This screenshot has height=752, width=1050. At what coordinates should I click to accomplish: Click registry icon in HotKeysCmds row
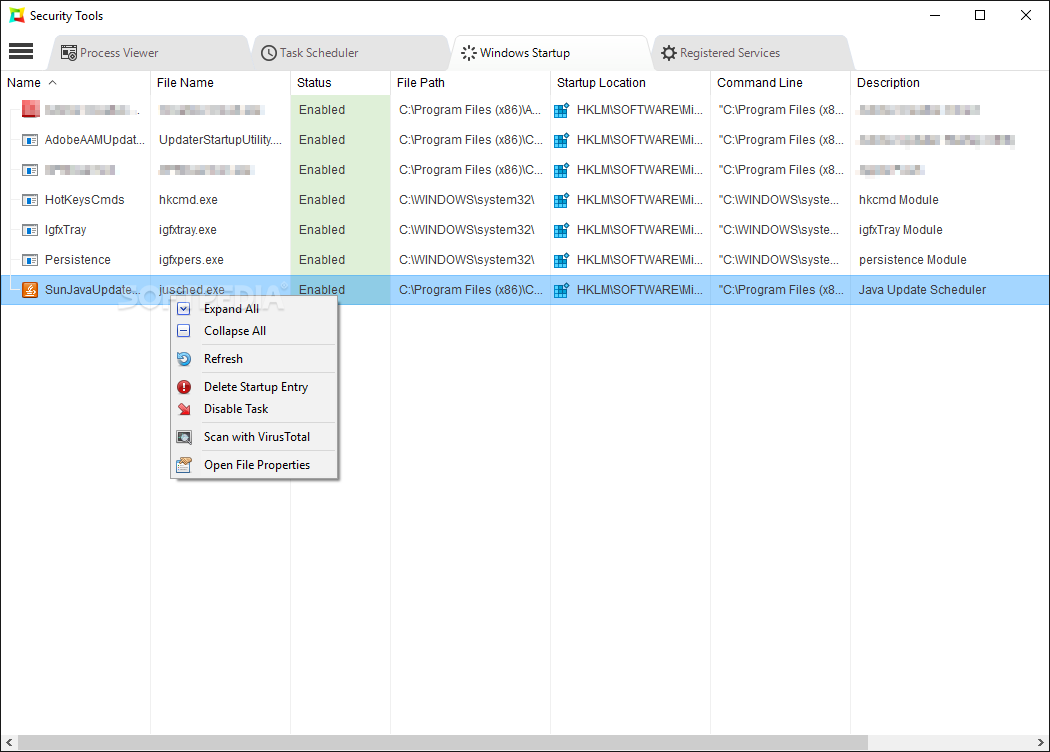pos(562,200)
